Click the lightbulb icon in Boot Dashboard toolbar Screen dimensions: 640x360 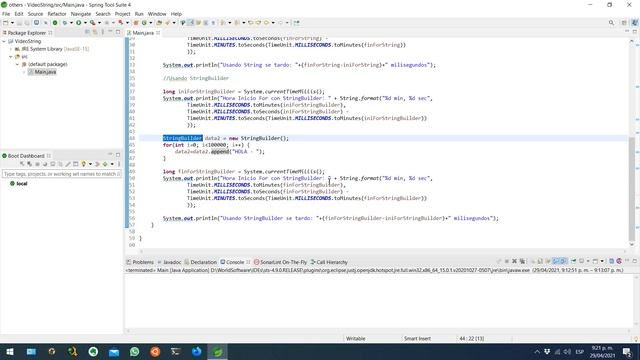coord(84,164)
